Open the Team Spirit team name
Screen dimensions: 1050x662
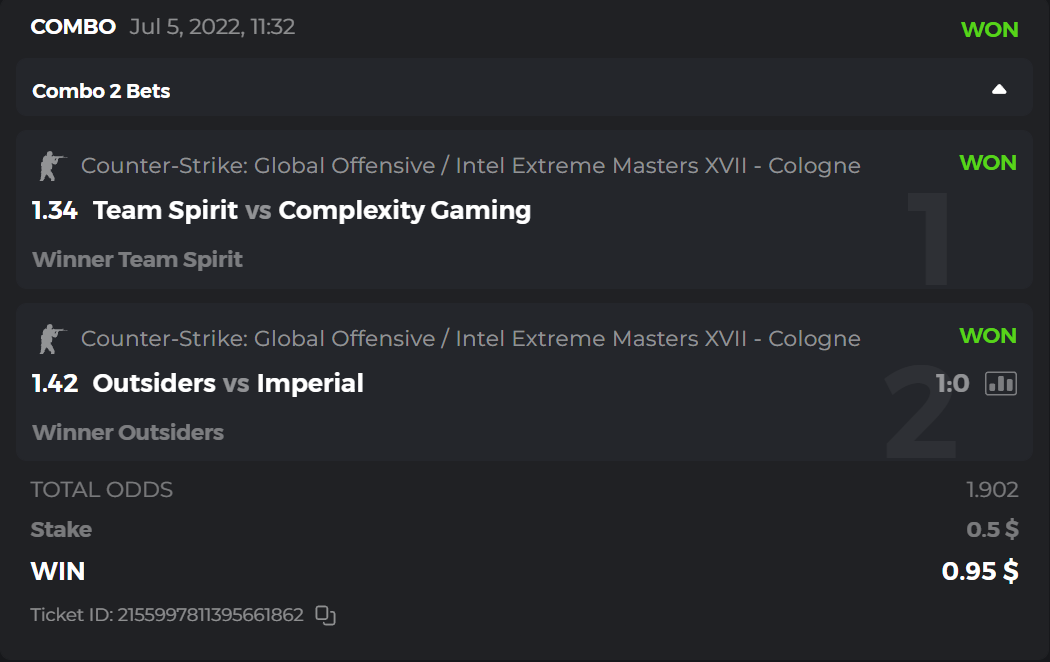[x=165, y=210]
